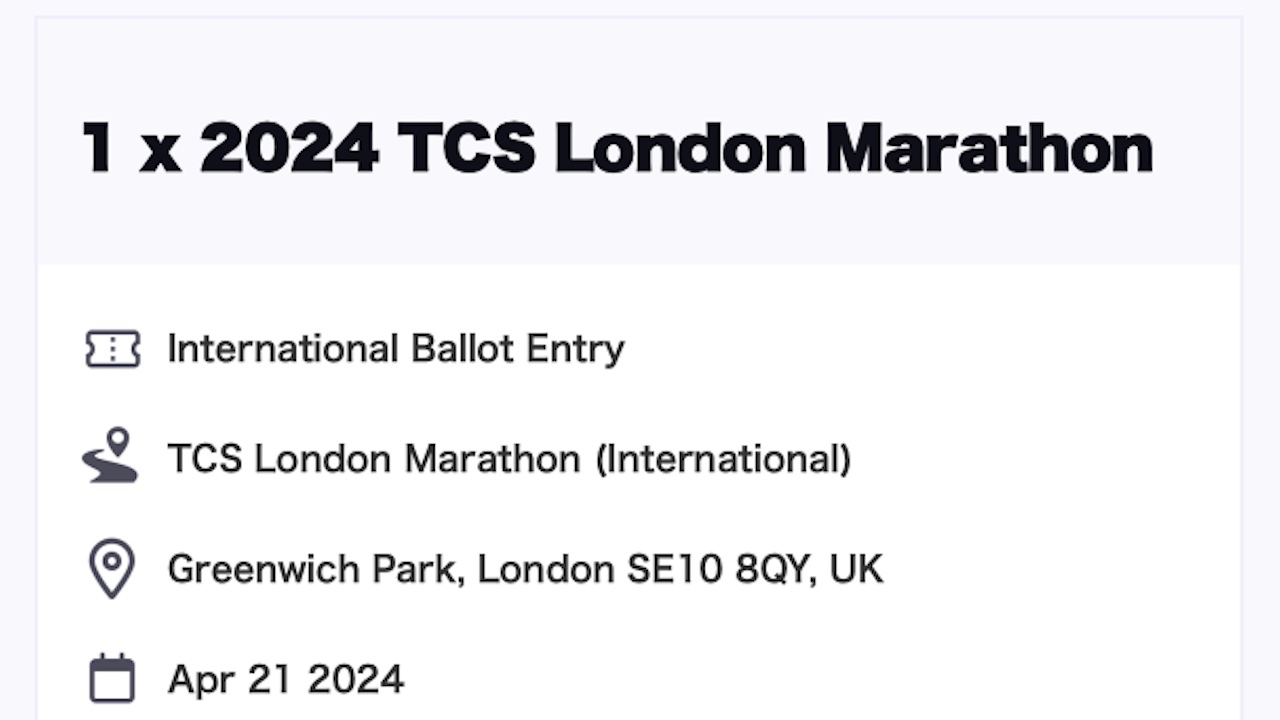Screen dimensions: 1280x720
Task: Open the Greenwich Park address line
Action: [x=525, y=569]
